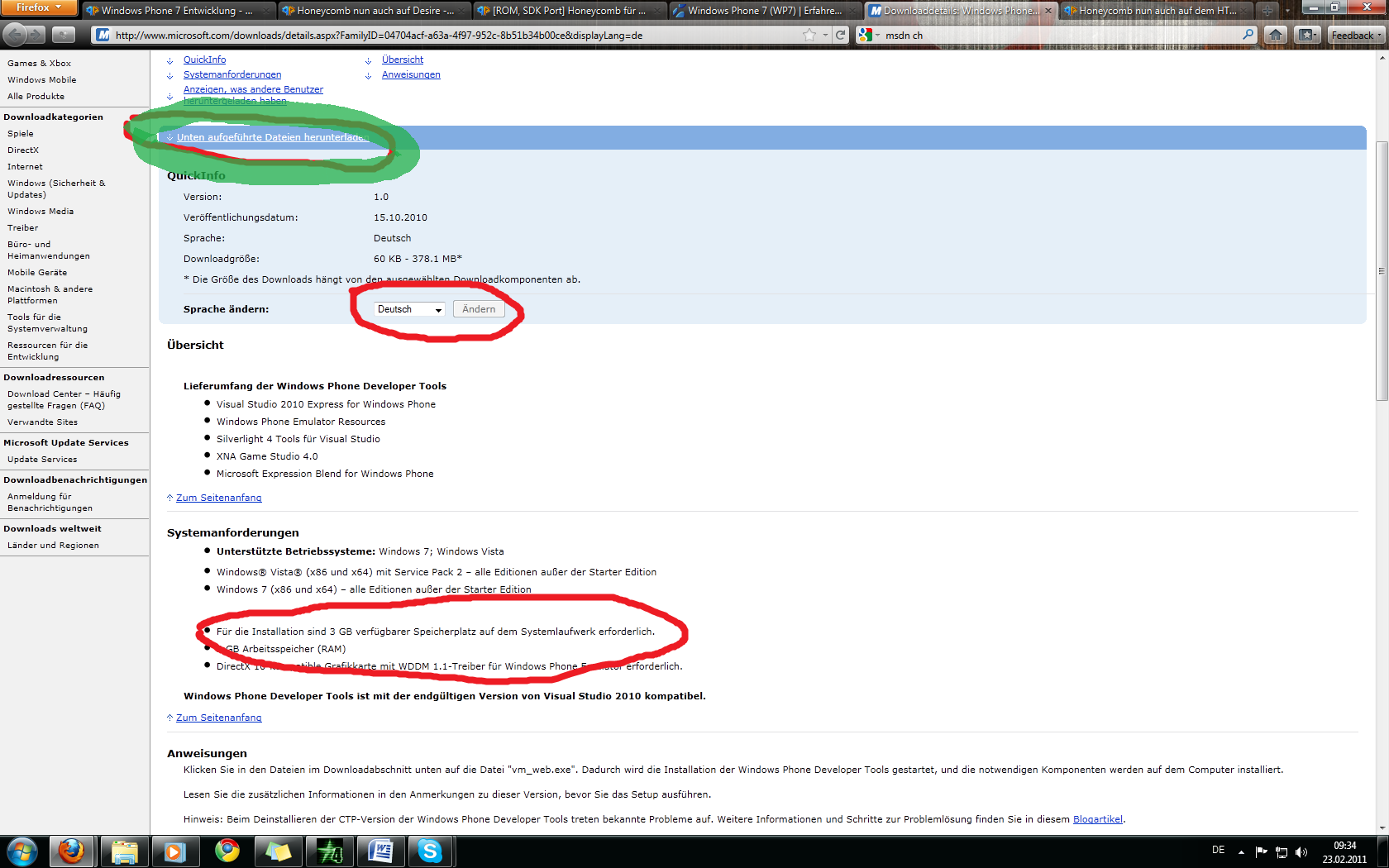Open the Übersicht anchor link

tap(403, 60)
